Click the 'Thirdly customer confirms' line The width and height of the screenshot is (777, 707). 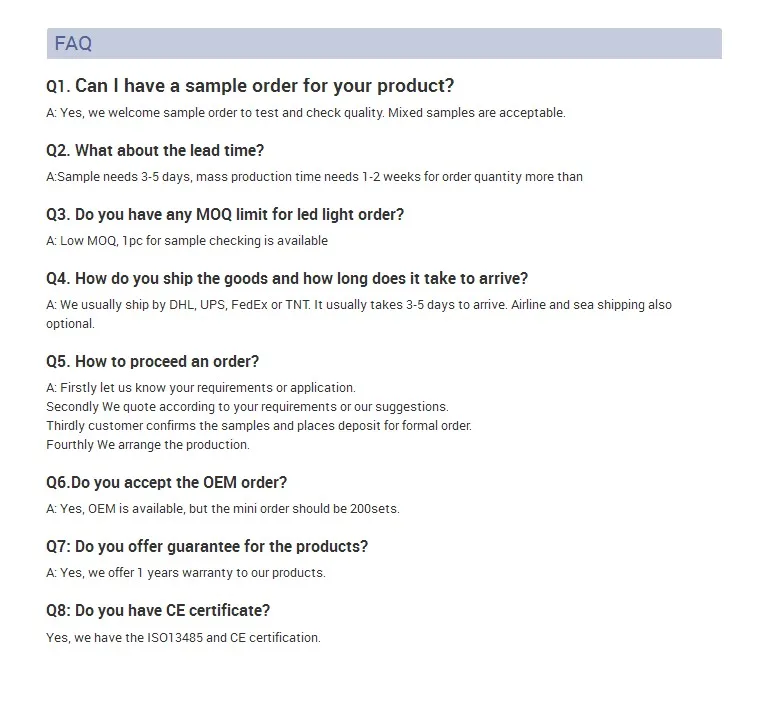coord(259,426)
